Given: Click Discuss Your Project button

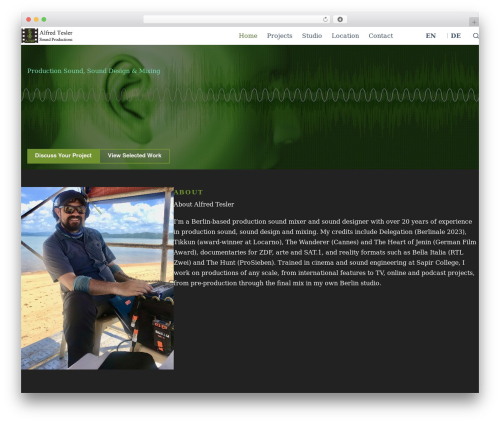Looking at the screenshot, I should pyautogui.click(x=63, y=156).
